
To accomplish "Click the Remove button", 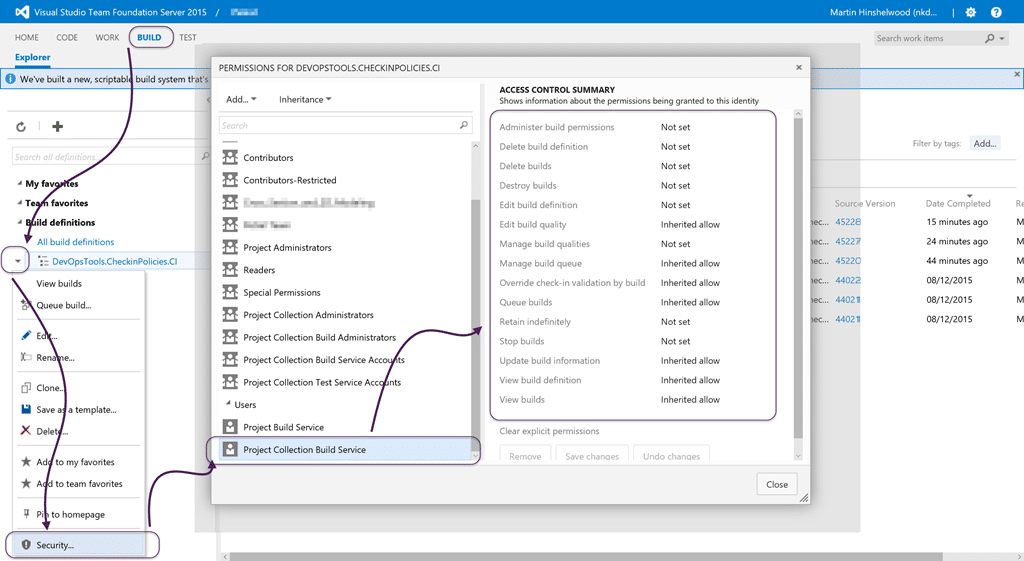I will (525, 455).
